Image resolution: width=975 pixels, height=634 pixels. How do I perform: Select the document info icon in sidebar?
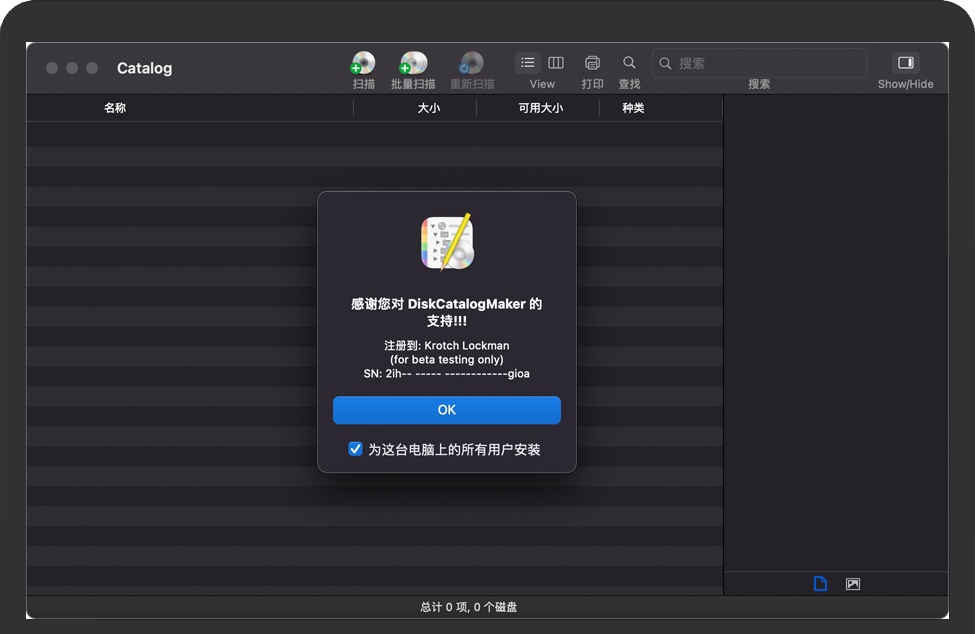pos(820,584)
